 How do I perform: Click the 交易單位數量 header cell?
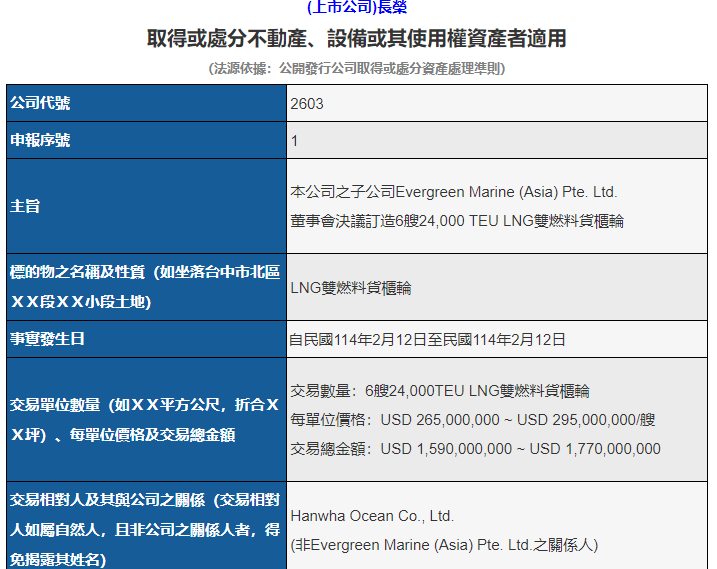[x=146, y=419]
